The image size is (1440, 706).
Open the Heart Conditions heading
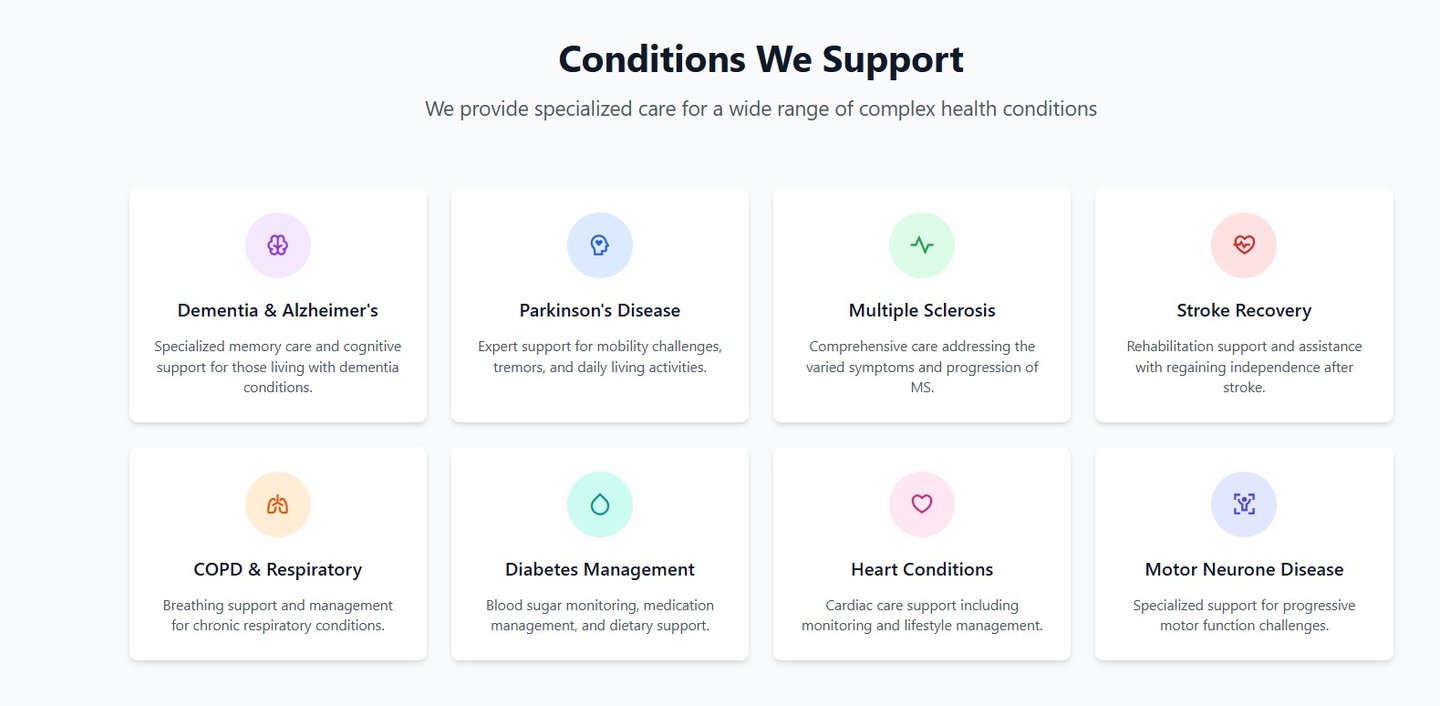[x=922, y=569]
